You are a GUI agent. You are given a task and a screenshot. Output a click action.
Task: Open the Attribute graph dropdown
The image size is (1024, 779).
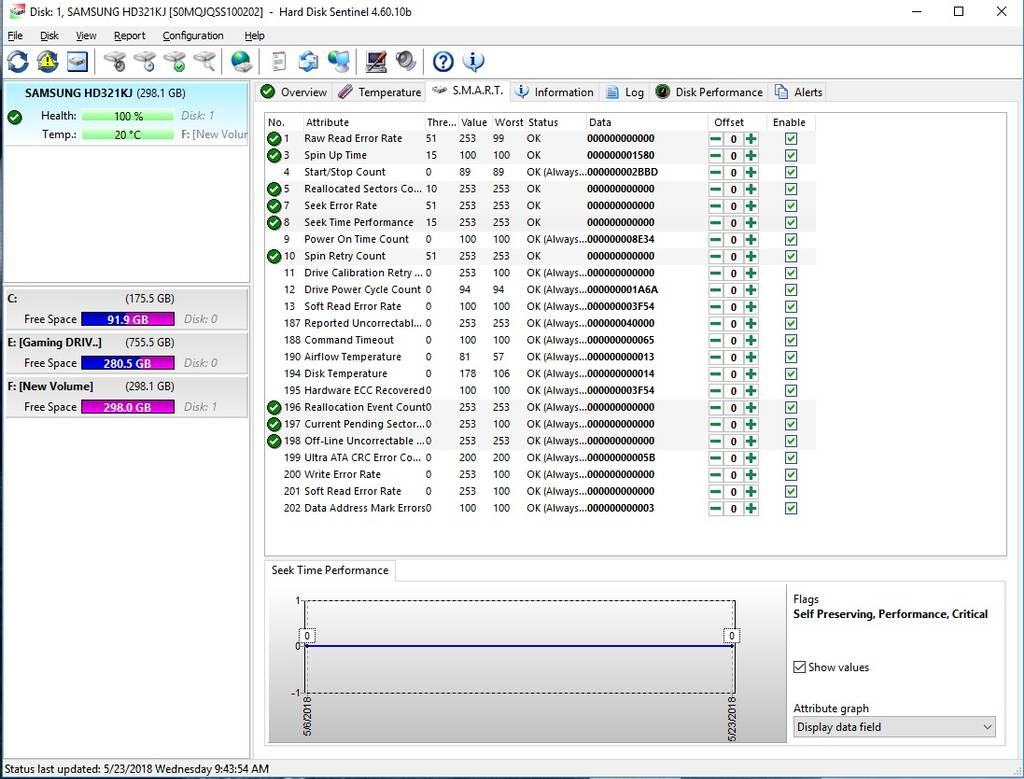(x=894, y=727)
